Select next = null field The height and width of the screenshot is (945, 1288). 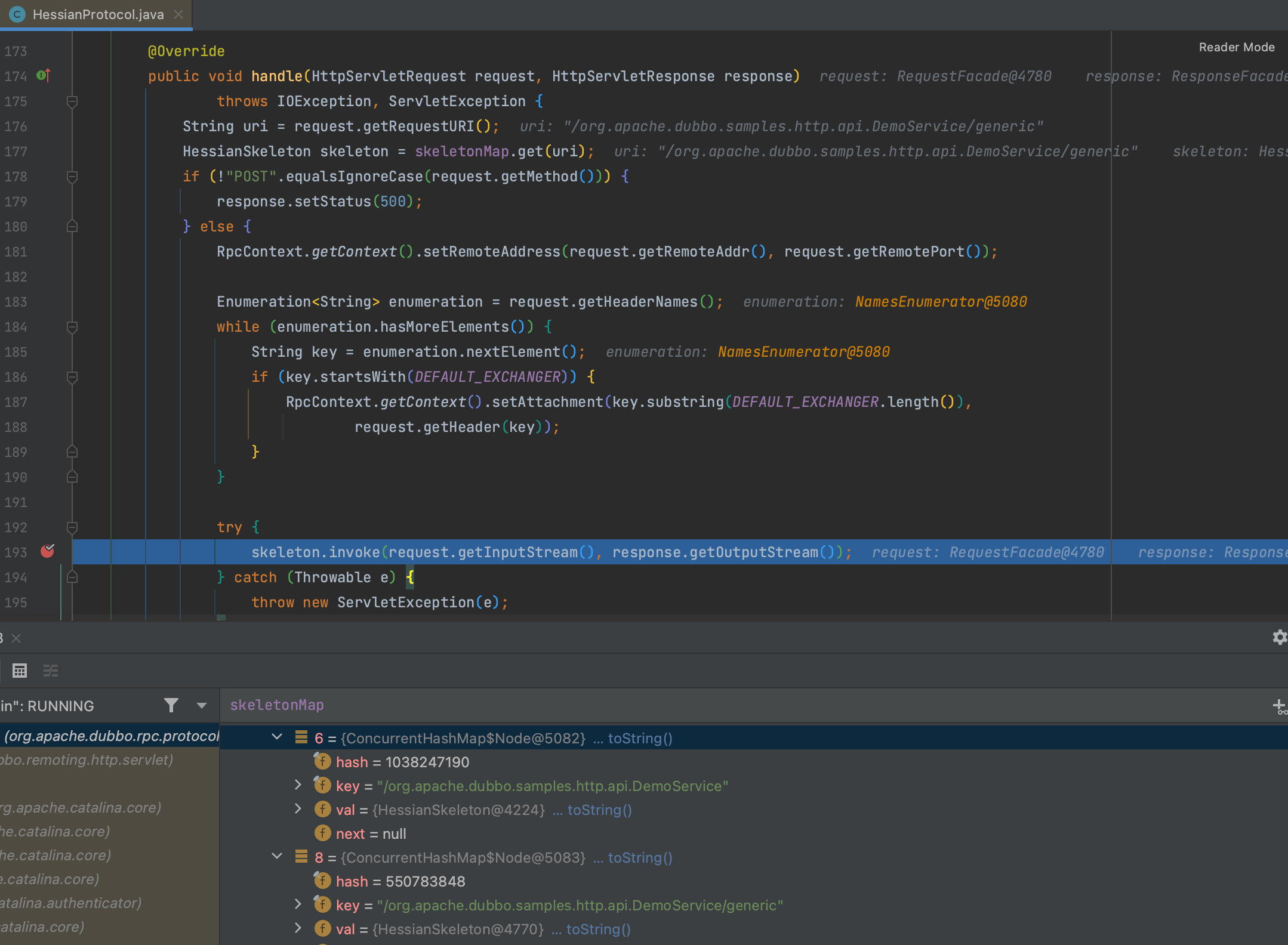[x=371, y=833]
